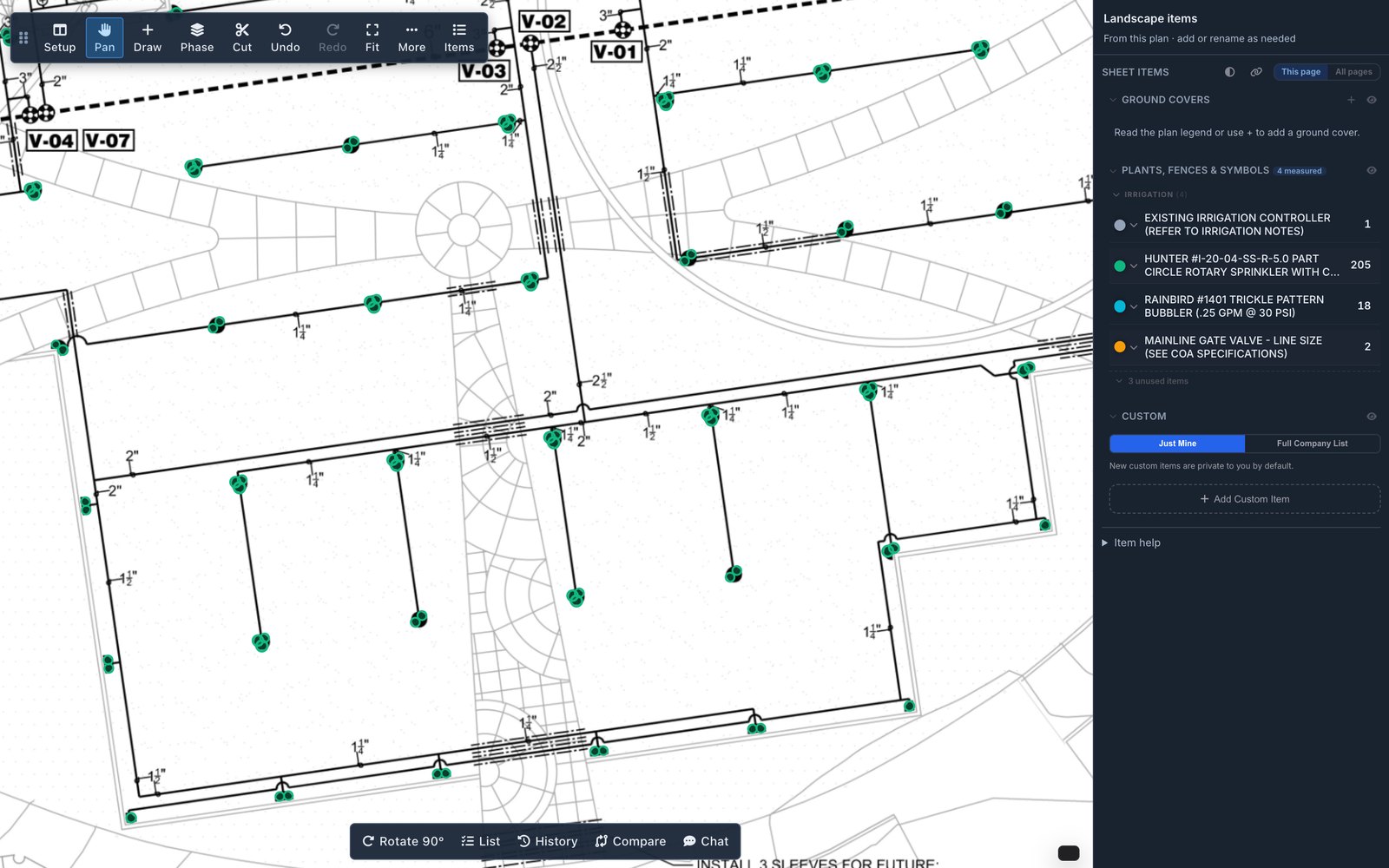Collapse the Ground Covers section
Screen dimensions: 1389x868
click(x=1113, y=100)
